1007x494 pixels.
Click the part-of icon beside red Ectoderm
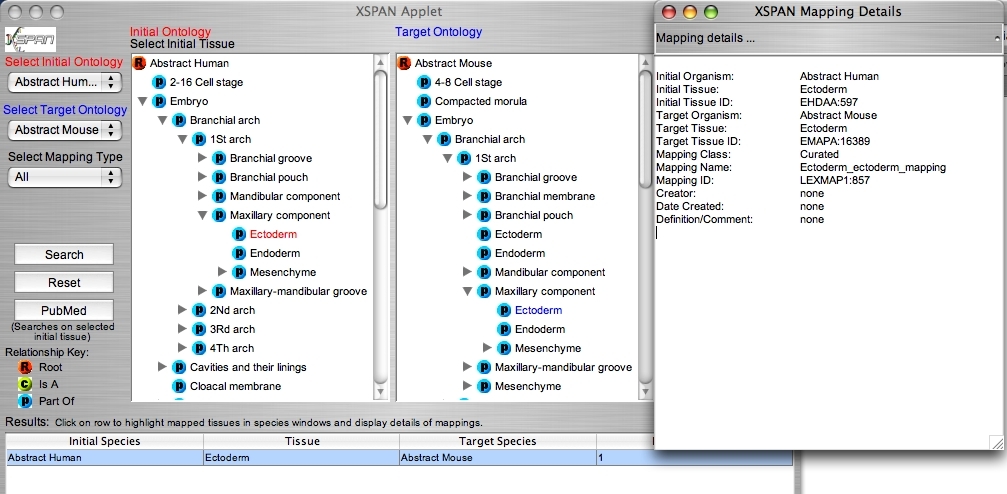239,234
